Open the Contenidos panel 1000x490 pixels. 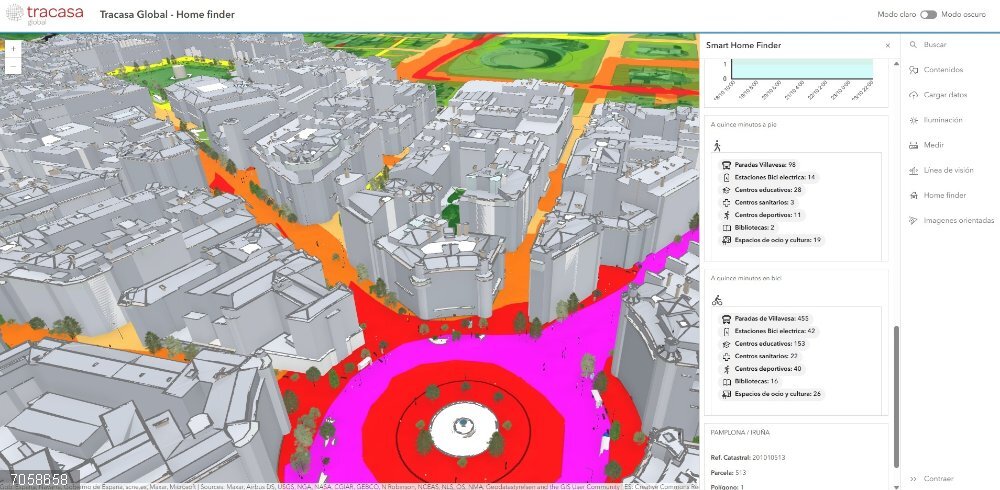coord(942,70)
